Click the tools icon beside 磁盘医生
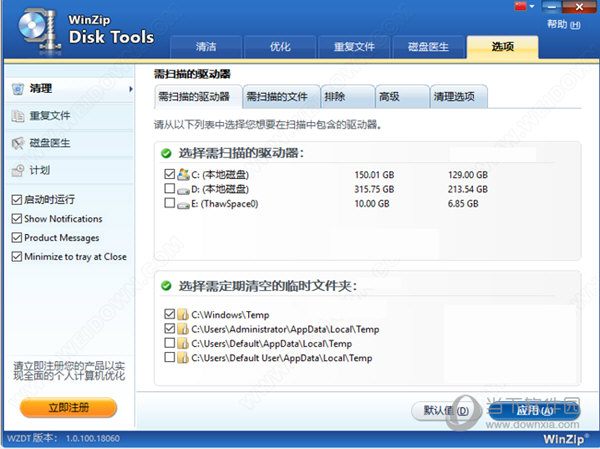 point(18,143)
